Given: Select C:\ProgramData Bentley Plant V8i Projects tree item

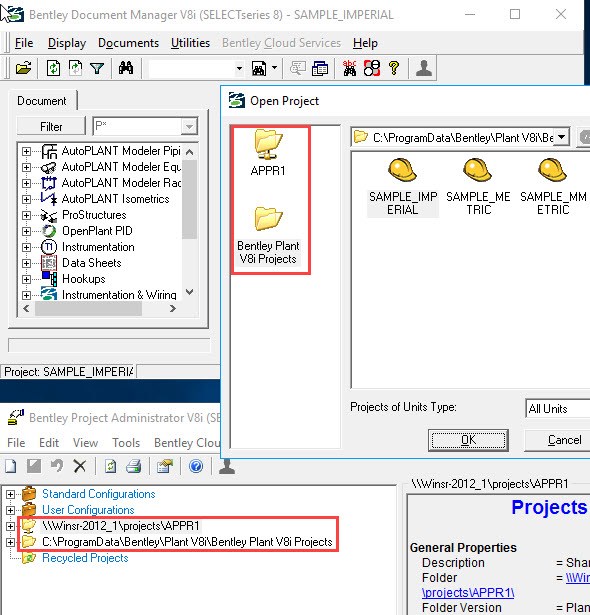Looking at the screenshot, I should click(187, 542).
